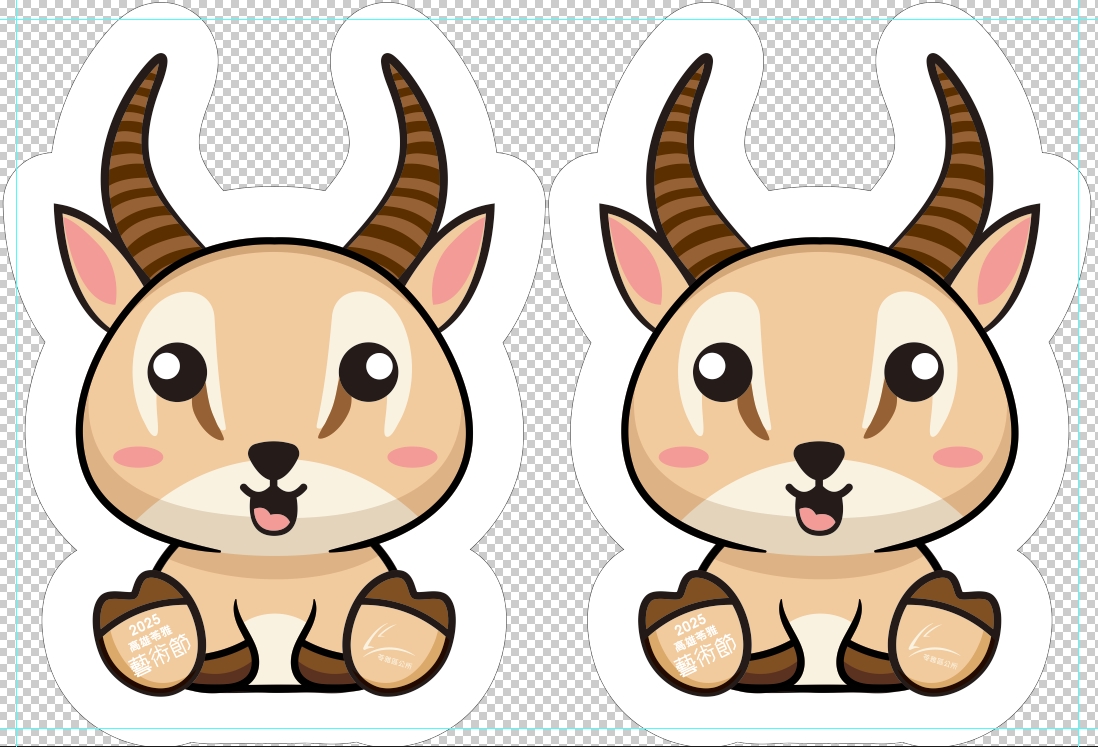Click the right mascot's black nose
The height and width of the screenshot is (747, 1098).
coord(818,459)
